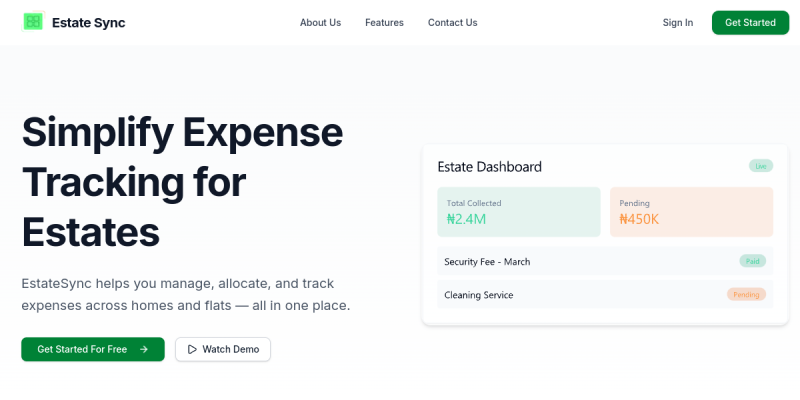800x400 pixels.
Task: Open the Contact Us nav link
Action: (452, 23)
